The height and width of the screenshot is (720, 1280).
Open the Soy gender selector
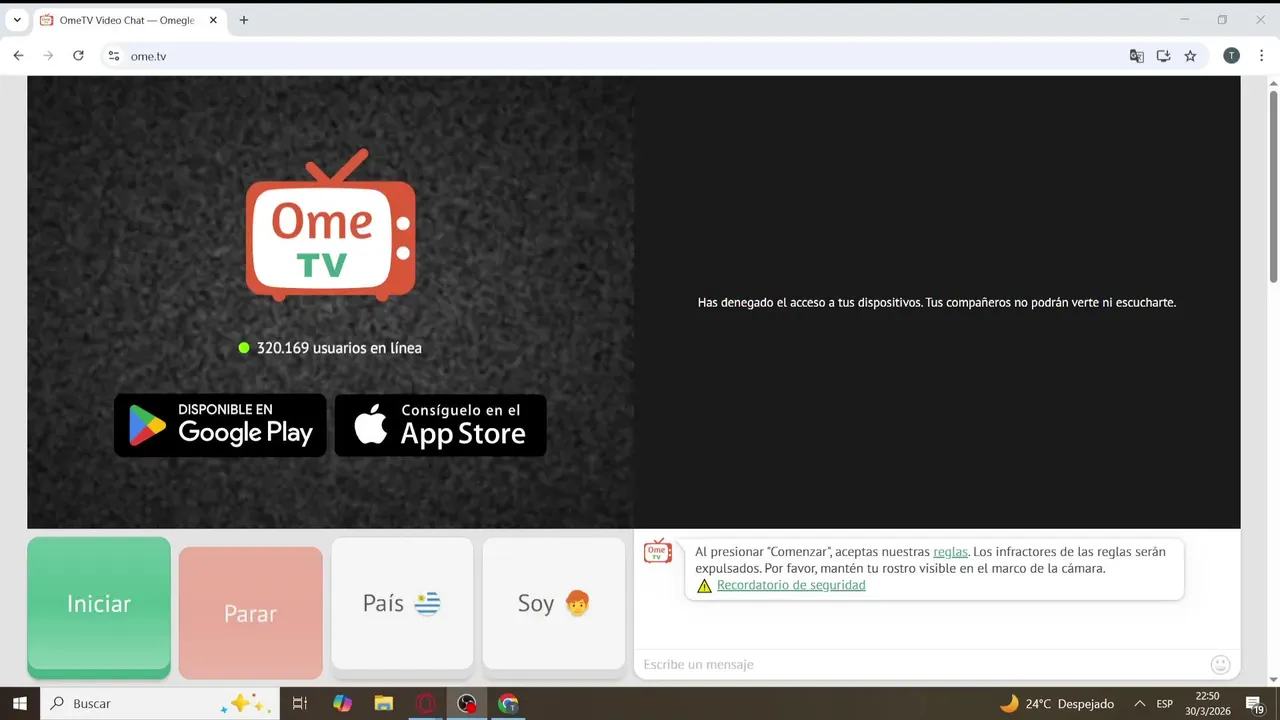[554, 603]
